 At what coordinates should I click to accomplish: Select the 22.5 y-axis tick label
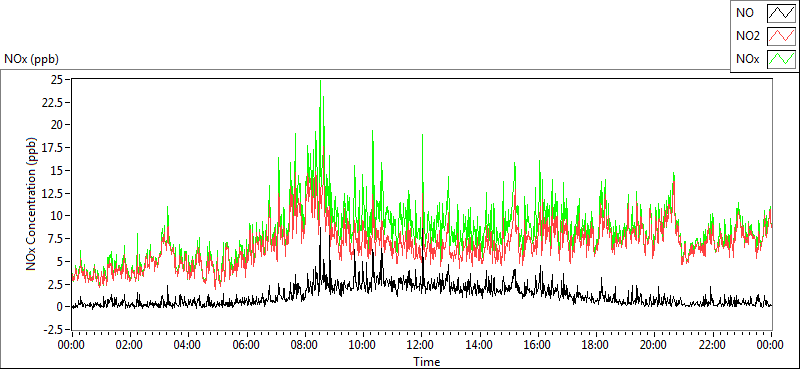point(53,102)
